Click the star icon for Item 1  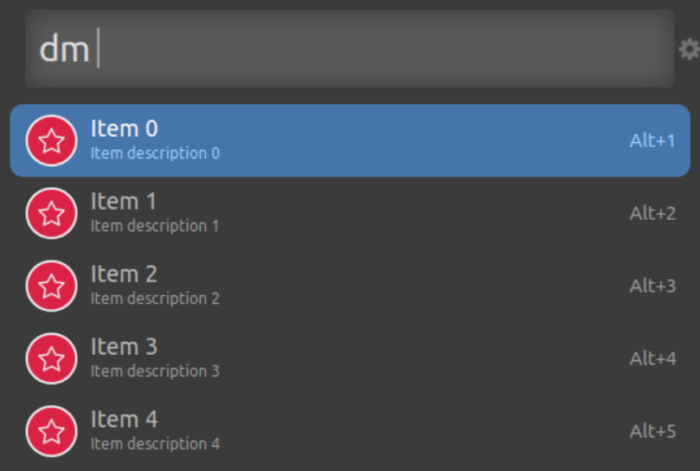point(51,213)
